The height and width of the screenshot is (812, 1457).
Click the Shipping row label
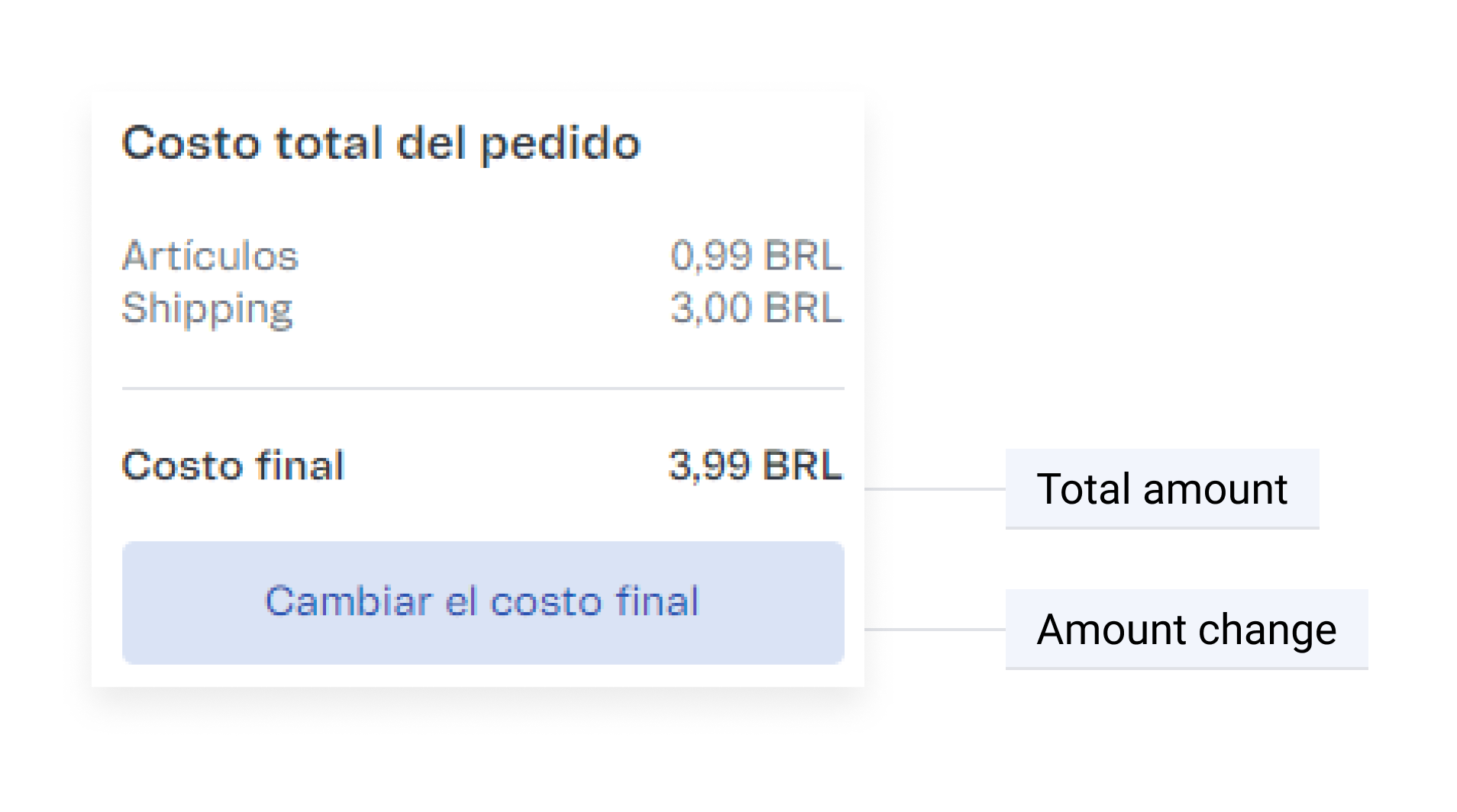pos(207,309)
